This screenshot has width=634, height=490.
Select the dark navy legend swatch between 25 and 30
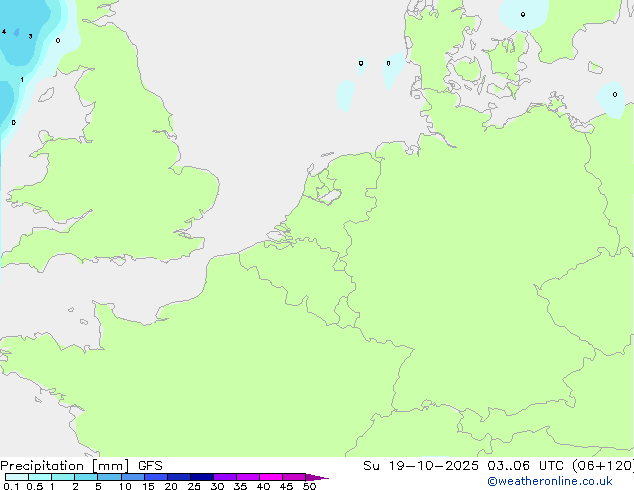[x=202, y=477]
